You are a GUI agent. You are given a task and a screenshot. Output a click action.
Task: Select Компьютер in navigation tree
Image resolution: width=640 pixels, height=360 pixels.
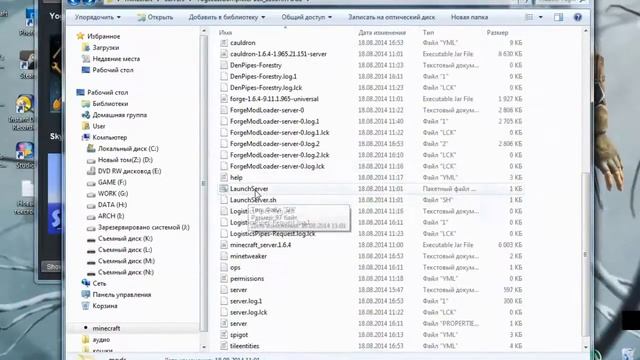109,137
